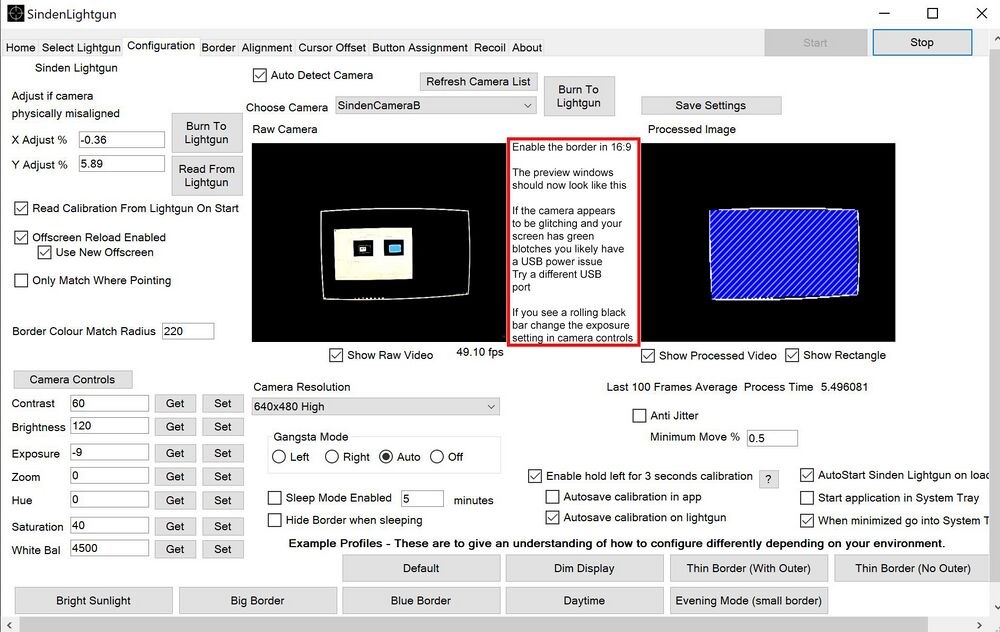The width and height of the screenshot is (1000, 632).
Task: Click the SindenLightgun crosshair app icon
Action: coord(15,13)
